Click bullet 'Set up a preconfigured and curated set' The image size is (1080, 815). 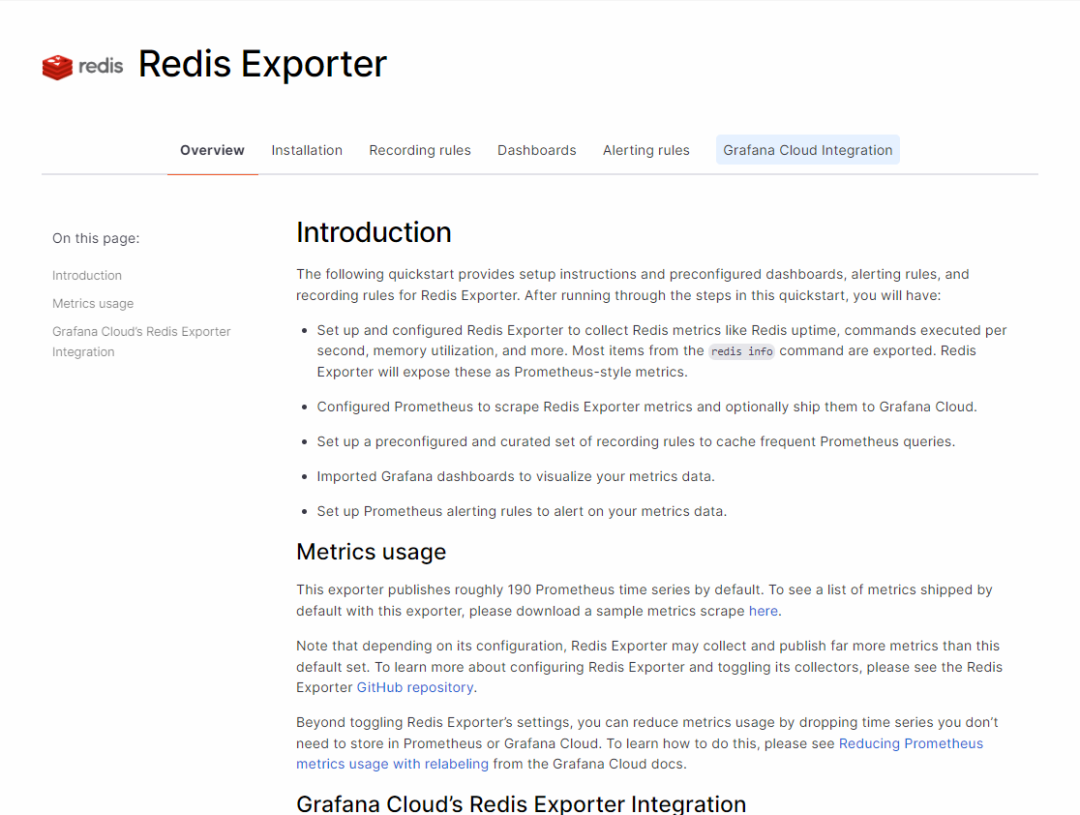[x=636, y=442]
